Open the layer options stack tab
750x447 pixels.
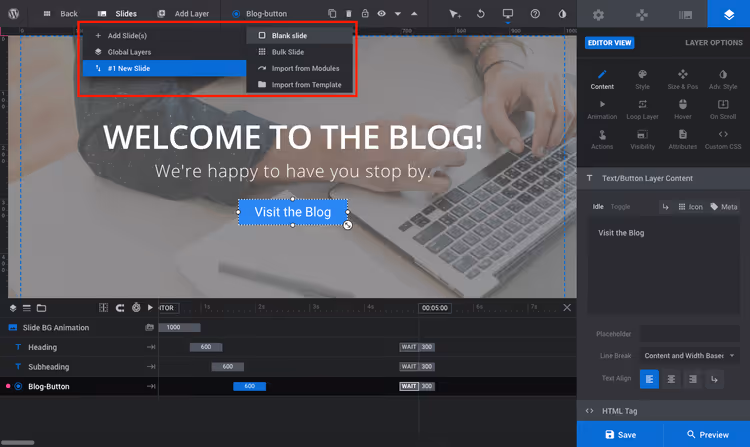(x=728, y=14)
